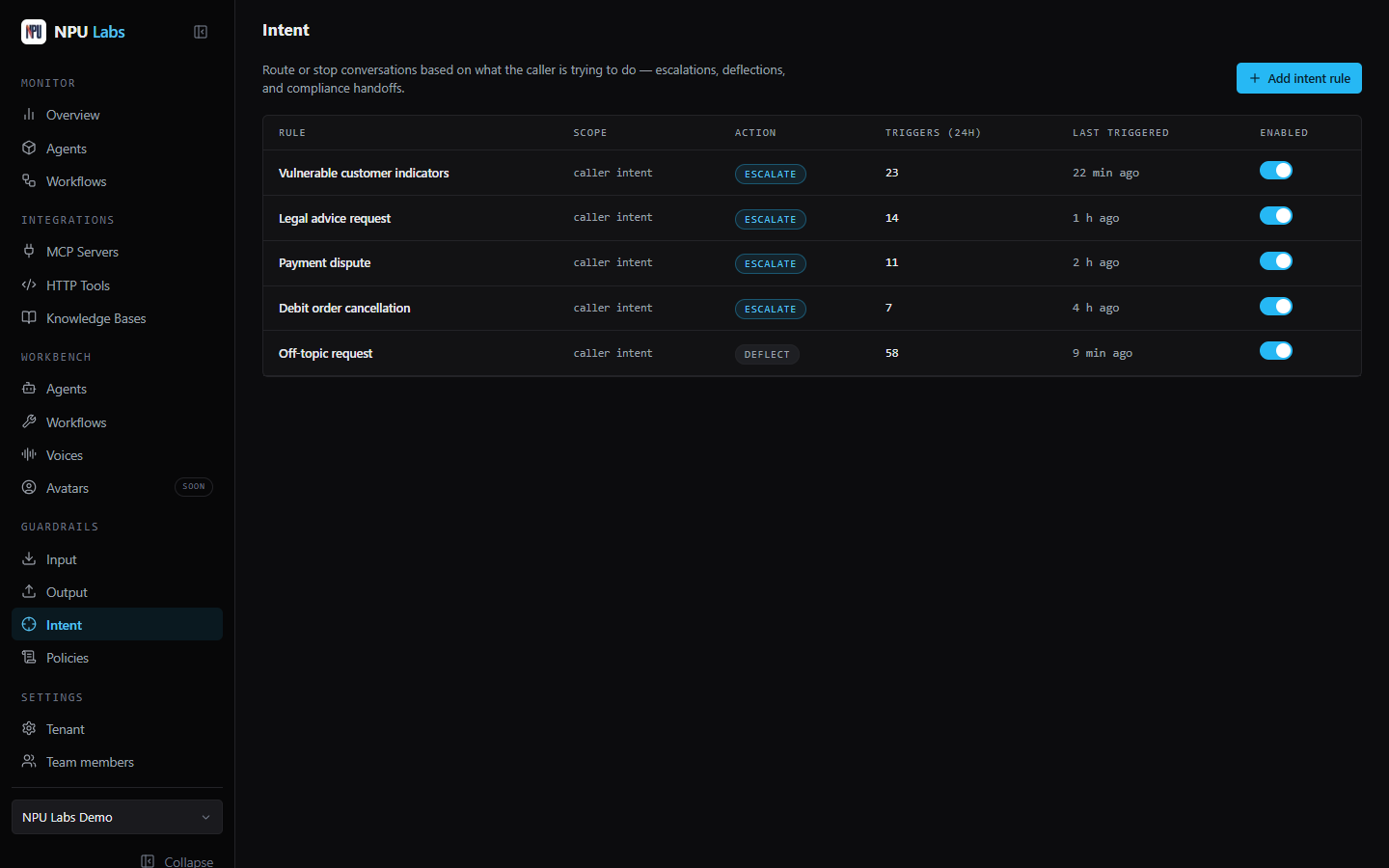
Task: Turn off the Off-topic request rule
Action: [x=1276, y=351]
